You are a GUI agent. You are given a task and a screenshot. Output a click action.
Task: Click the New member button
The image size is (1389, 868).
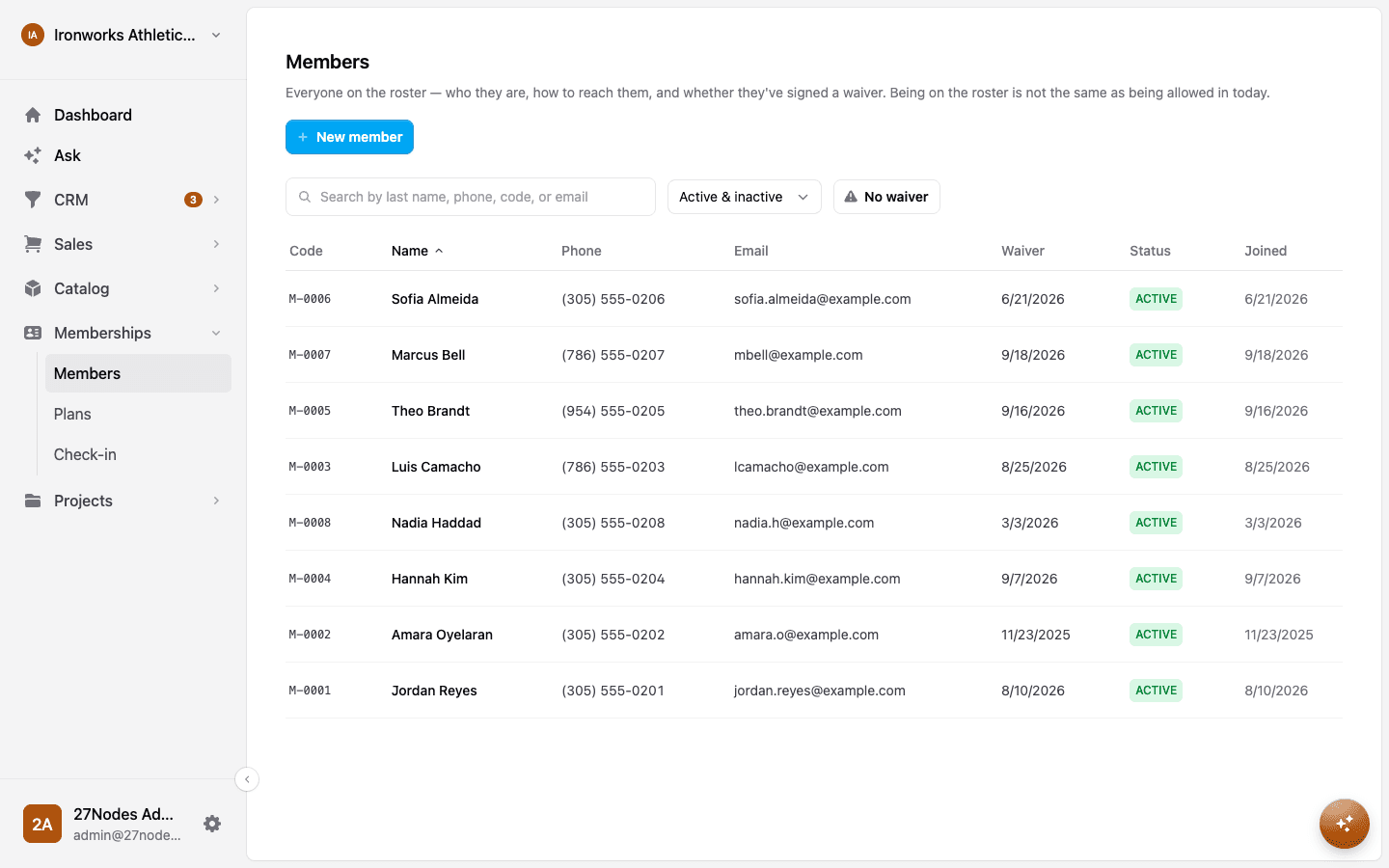(349, 137)
